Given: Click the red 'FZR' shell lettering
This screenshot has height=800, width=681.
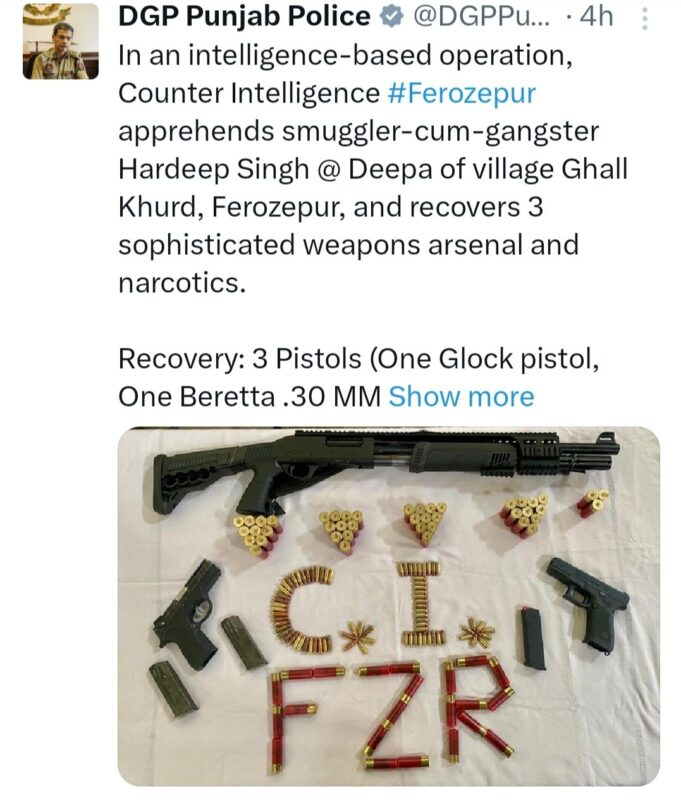Looking at the screenshot, I should click(392, 714).
